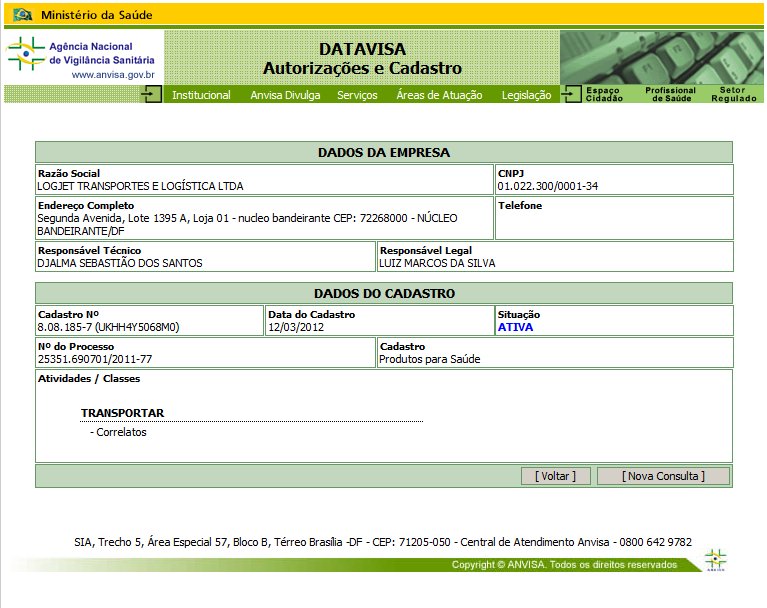Click the cadastro number 8.08.185-7 (UKHH4Y5068M0)
Image resolution: width=767 pixels, height=608 pixels.
pyautogui.click(x=109, y=327)
